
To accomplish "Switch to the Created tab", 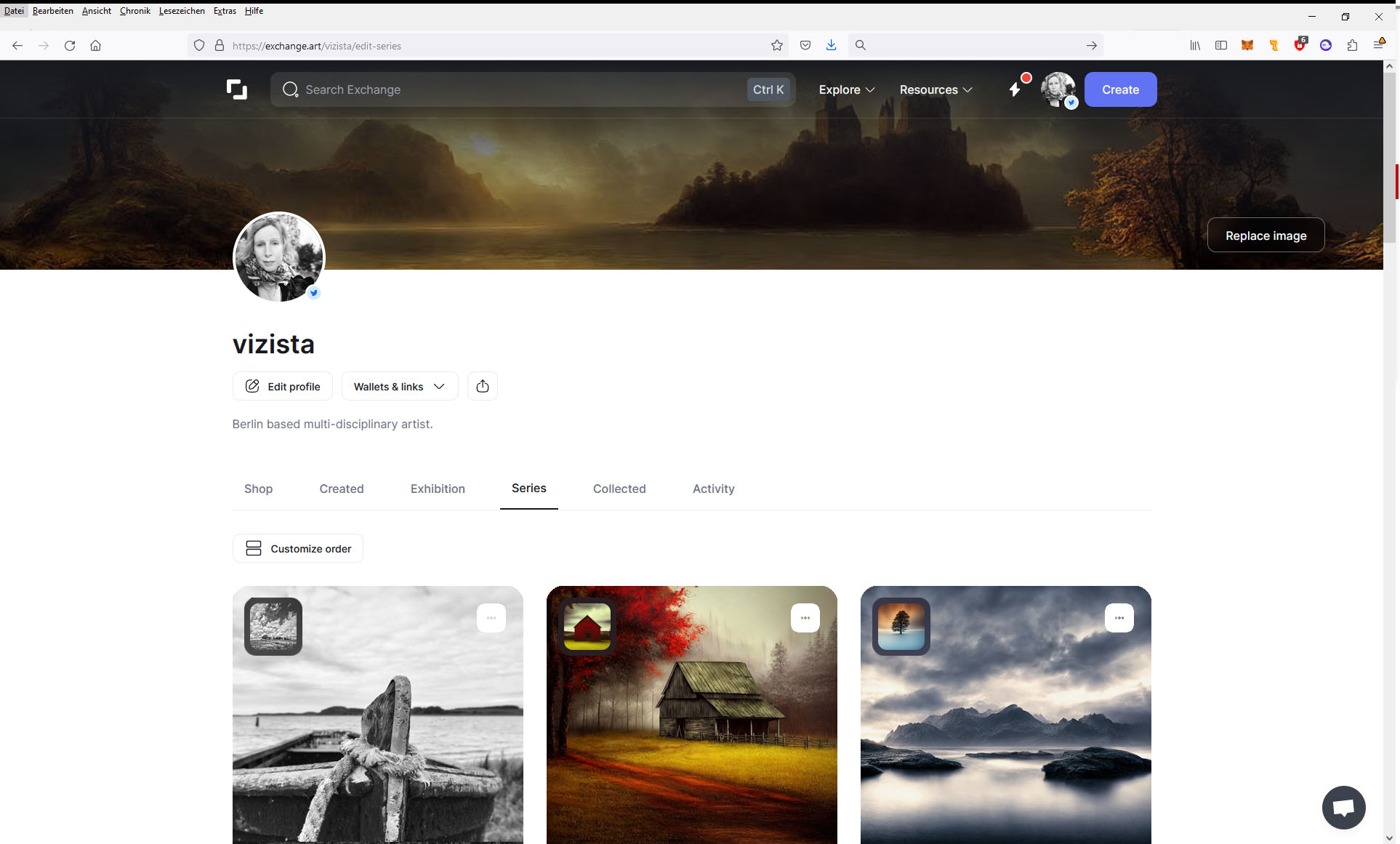I will tap(342, 489).
